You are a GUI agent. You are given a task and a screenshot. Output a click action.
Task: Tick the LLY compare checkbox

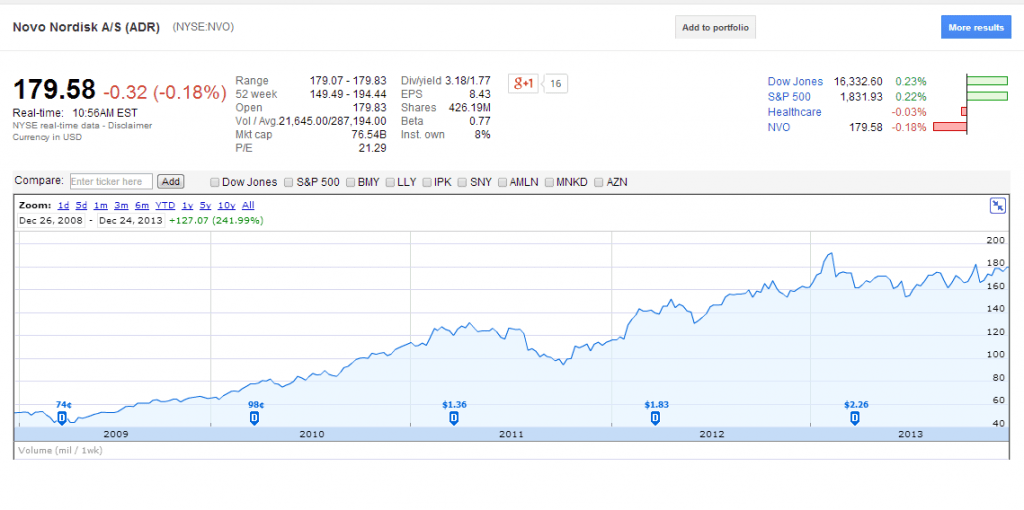click(x=390, y=183)
